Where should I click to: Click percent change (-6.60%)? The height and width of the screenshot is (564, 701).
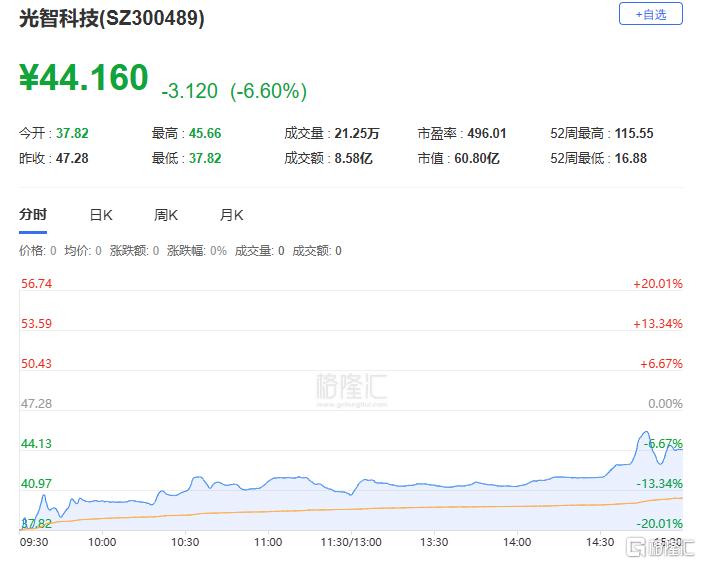pyautogui.click(x=268, y=91)
